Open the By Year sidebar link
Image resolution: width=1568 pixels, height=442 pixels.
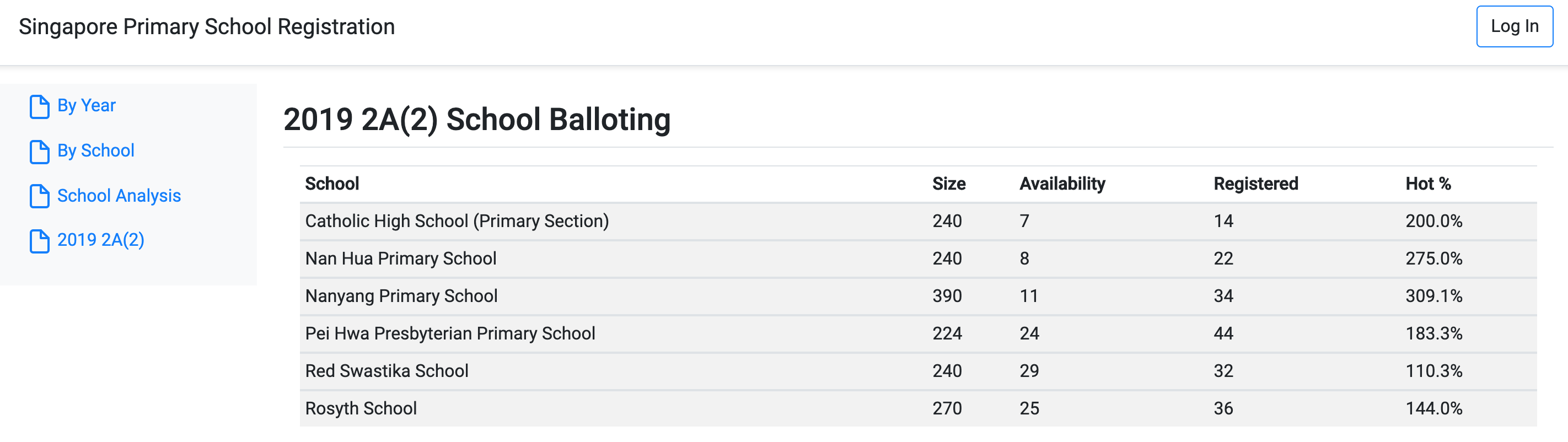87,105
